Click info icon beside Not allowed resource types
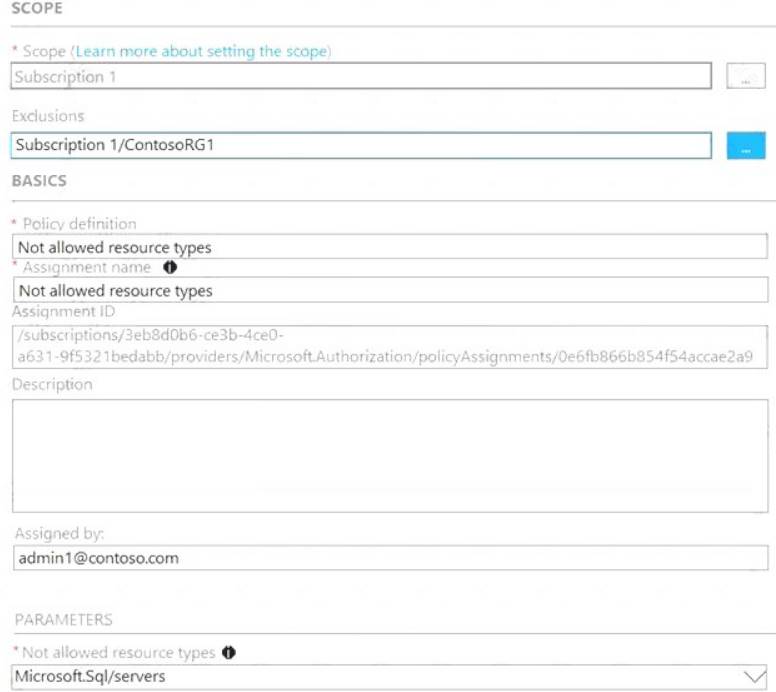Image resolution: width=776 pixels, height=692 pixels. (229, 653)
